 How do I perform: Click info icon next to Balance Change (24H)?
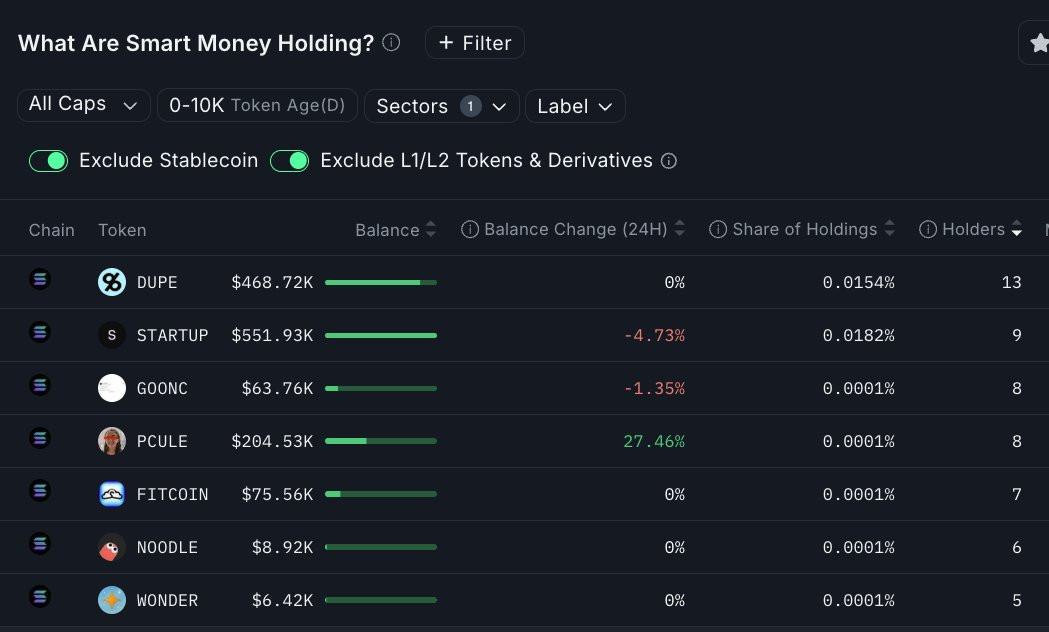coord(470,229)
